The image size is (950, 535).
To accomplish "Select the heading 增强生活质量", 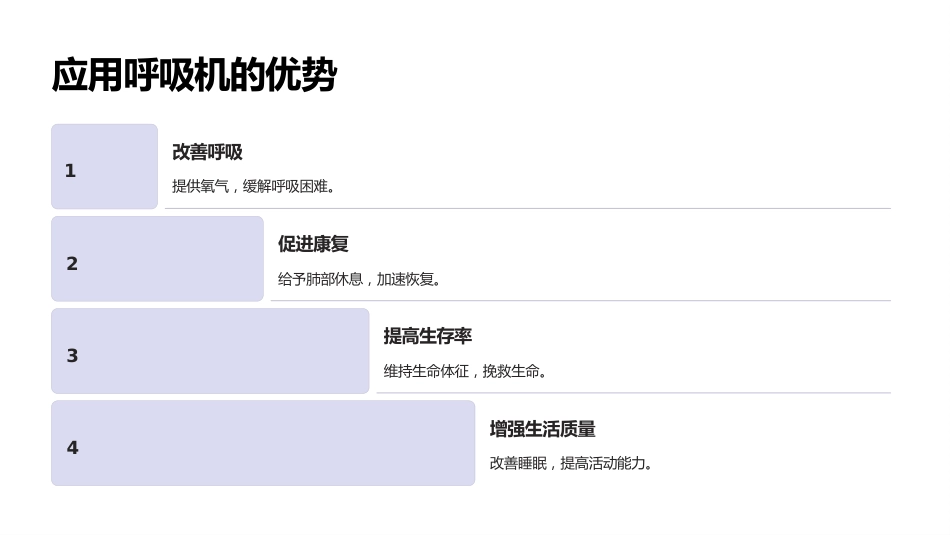I will (542, 429).
